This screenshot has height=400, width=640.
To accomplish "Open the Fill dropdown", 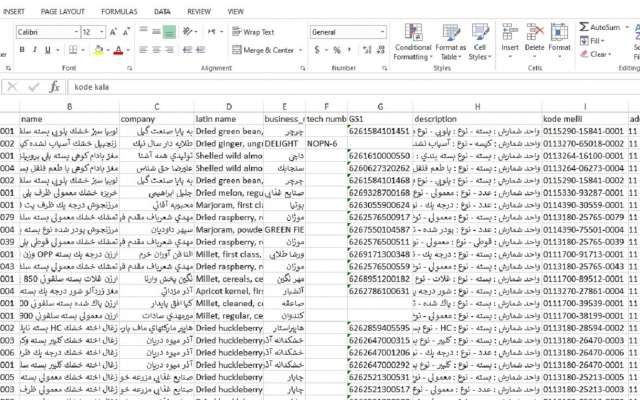I will click(x=593, y=41).
